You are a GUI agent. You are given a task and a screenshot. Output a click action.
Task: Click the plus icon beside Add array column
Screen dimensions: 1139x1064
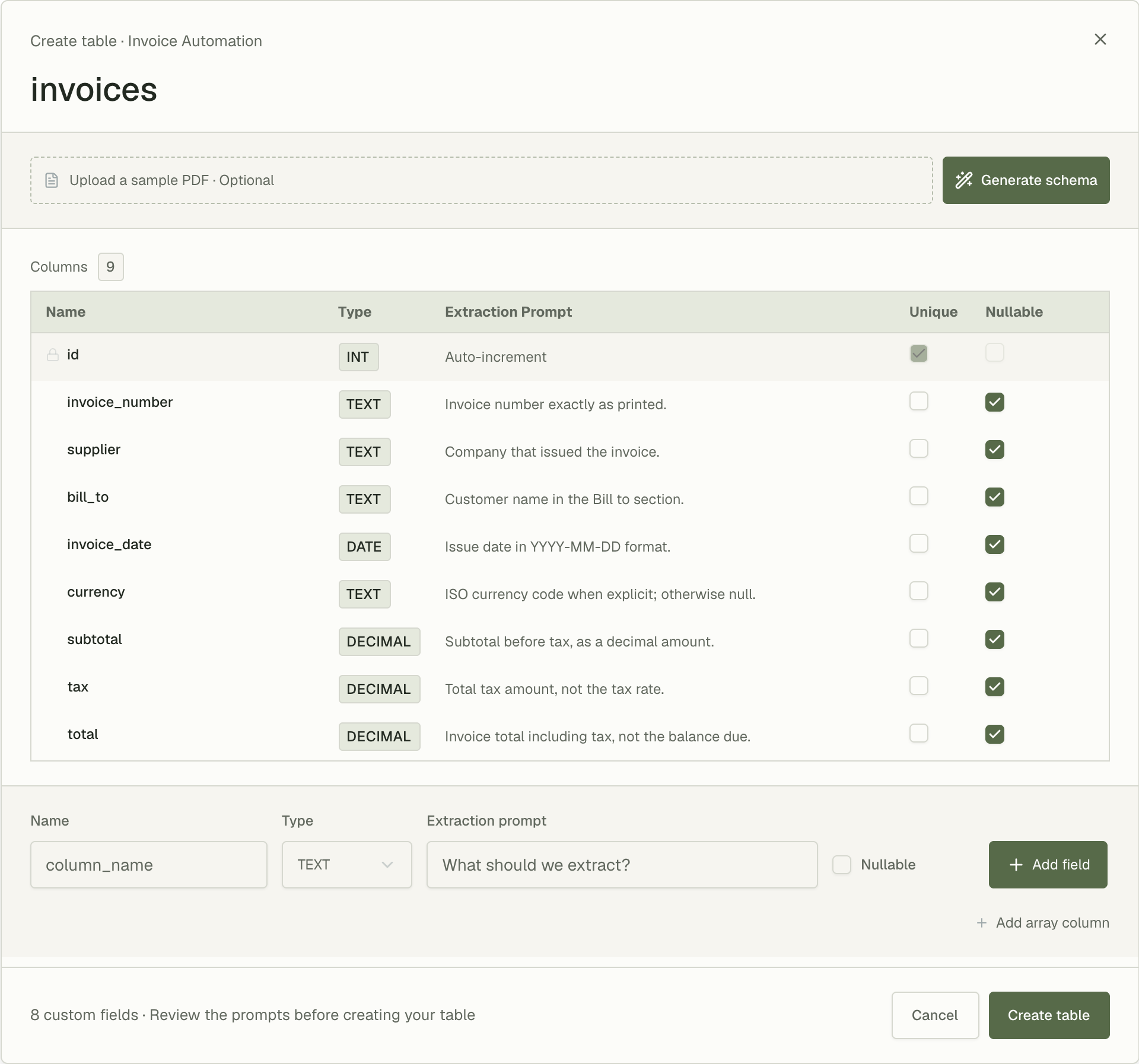[x=982, y=923]
